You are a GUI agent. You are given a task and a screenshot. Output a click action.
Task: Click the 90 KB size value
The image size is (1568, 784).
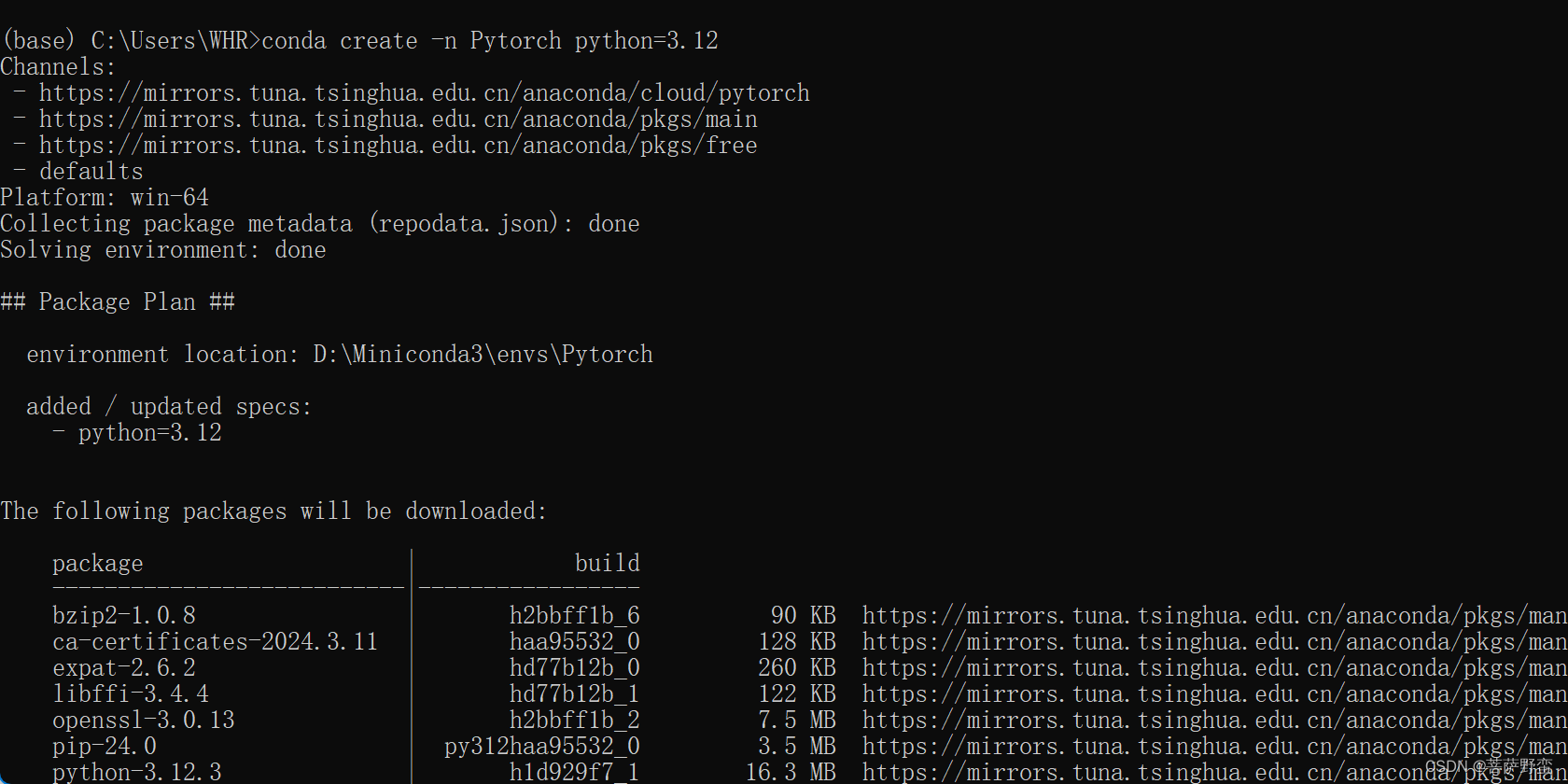[x=804, y=616]
